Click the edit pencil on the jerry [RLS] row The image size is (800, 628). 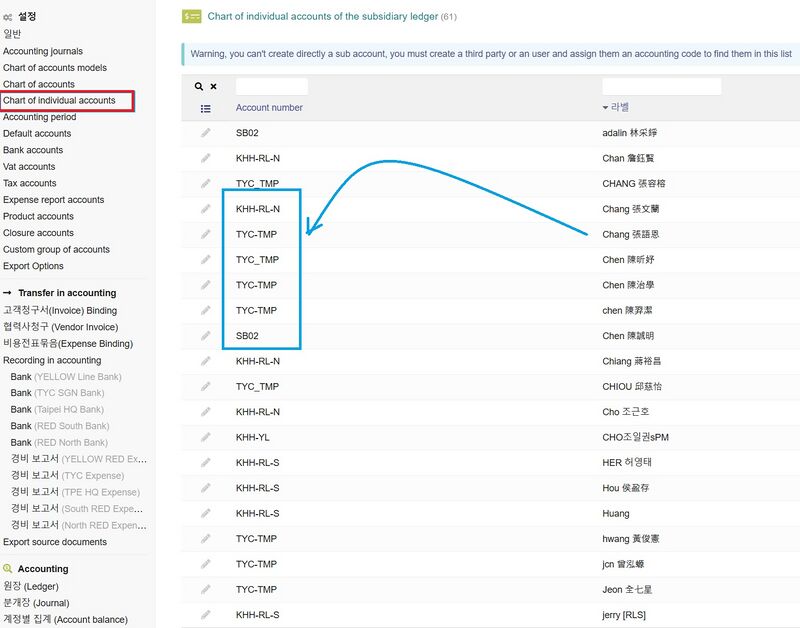(206, 615)
